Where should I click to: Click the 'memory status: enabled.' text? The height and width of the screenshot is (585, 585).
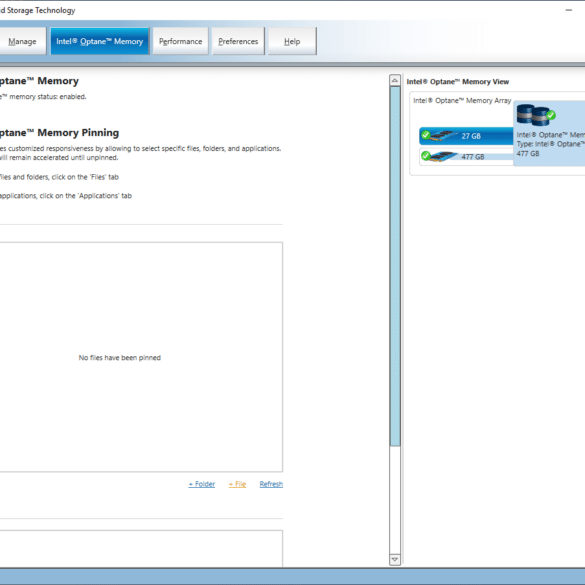coord(48,97)
